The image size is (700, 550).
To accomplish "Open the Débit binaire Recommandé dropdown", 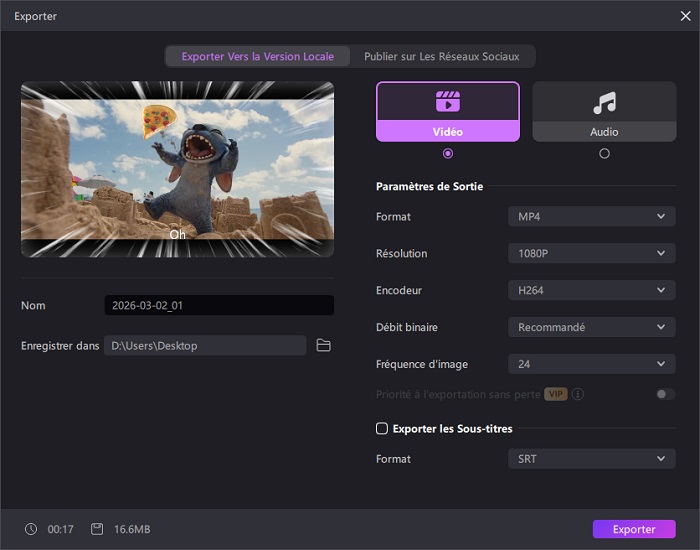I will pos(592,327).
